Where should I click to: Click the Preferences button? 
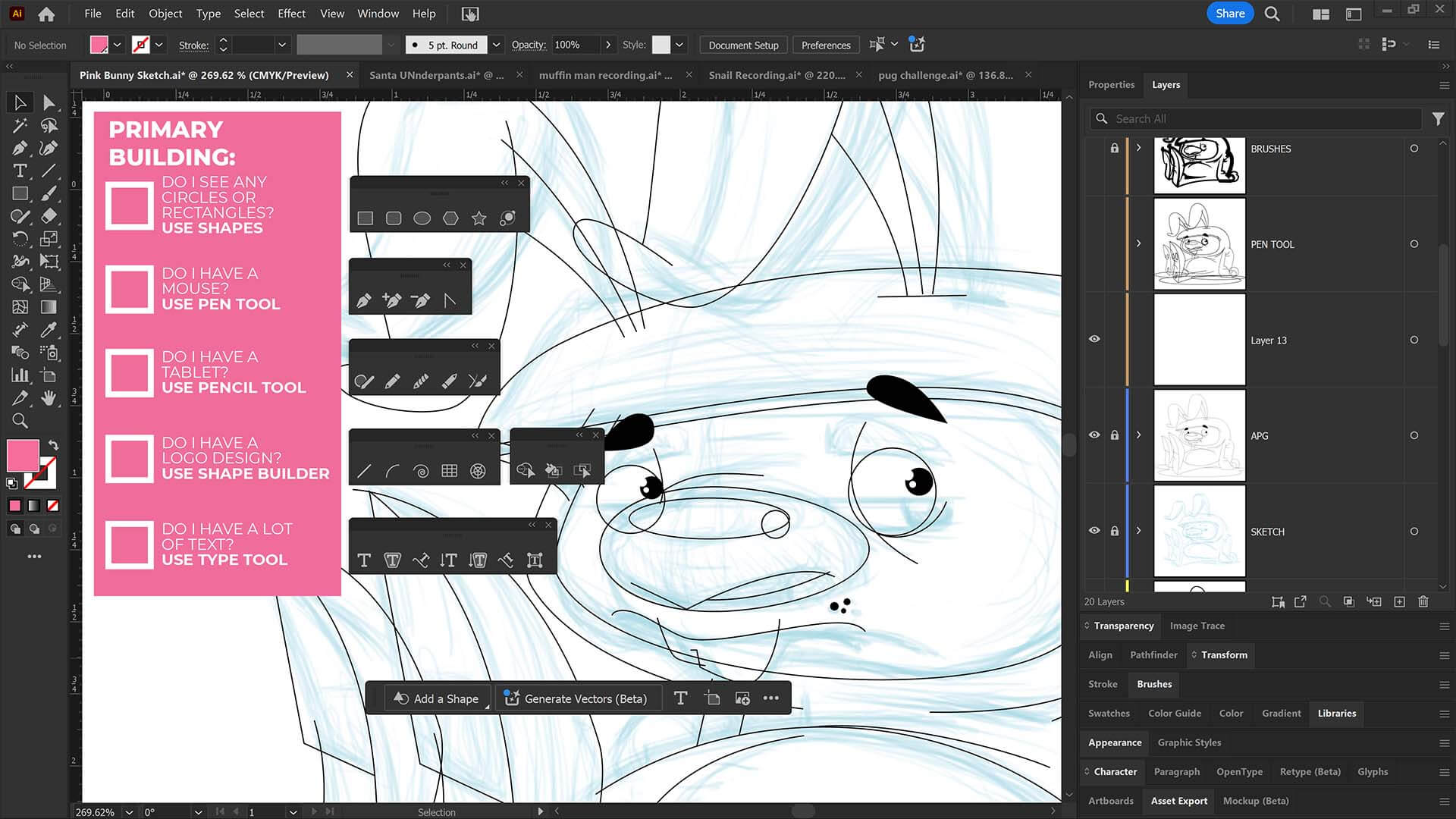tap(826, 45)
